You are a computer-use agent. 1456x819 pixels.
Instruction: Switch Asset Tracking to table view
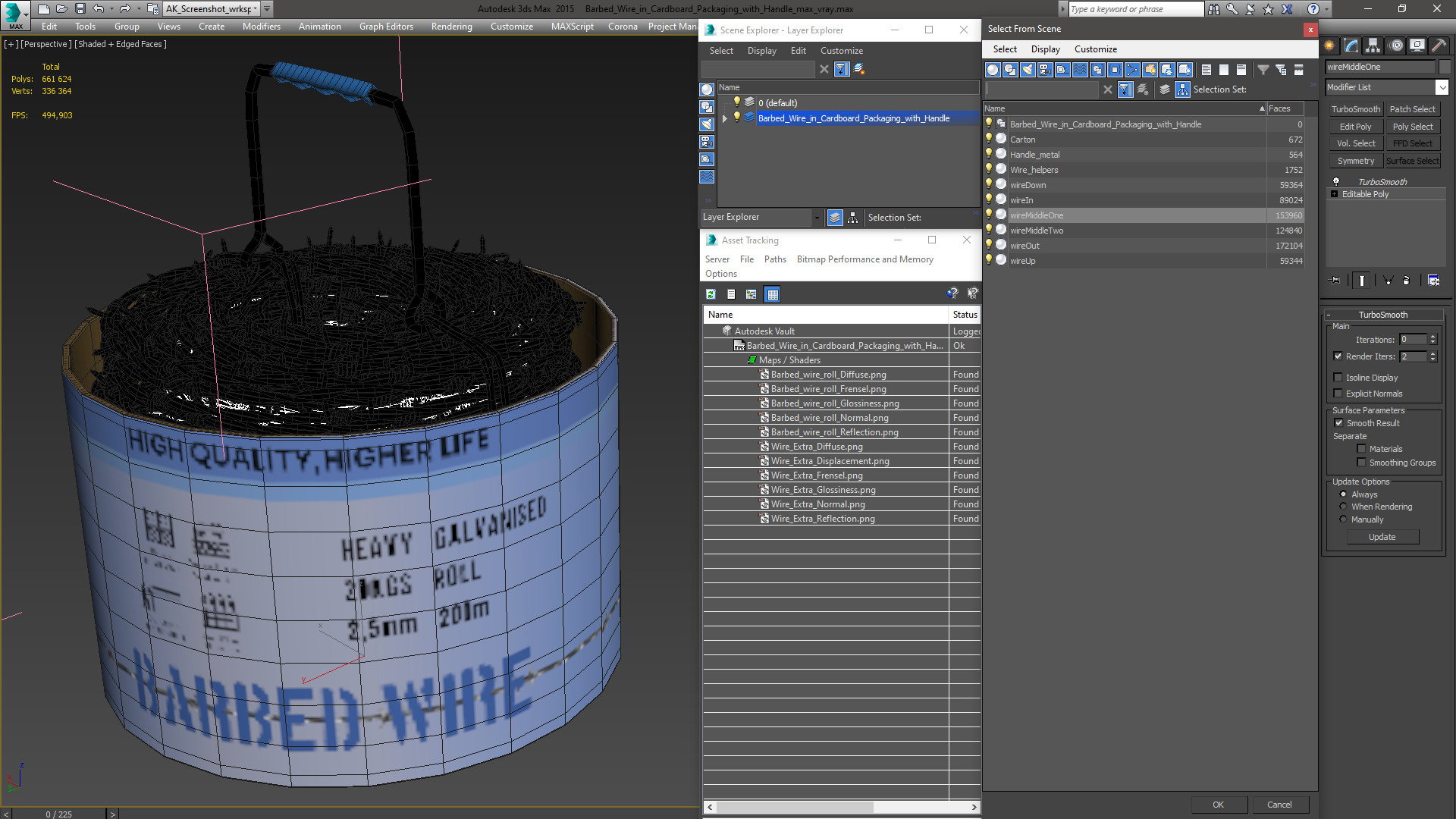[772, 294]
